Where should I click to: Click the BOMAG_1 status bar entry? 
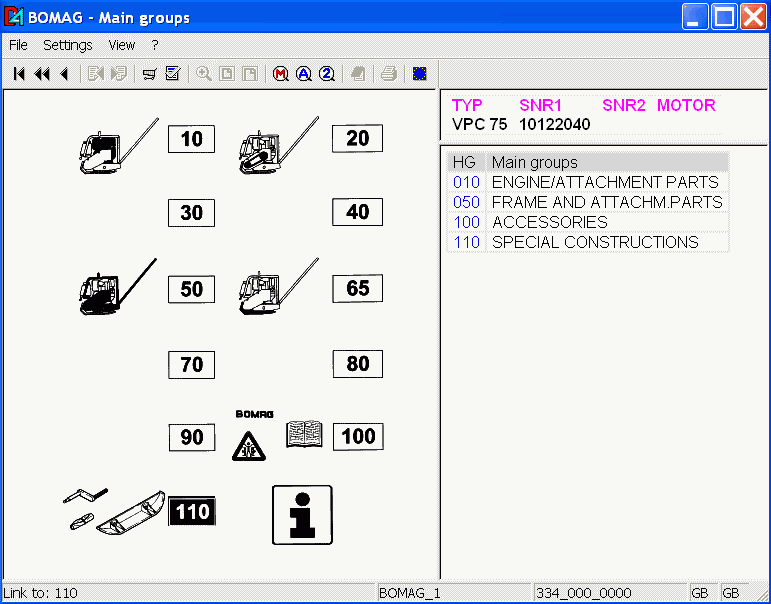tap(455, 593)
